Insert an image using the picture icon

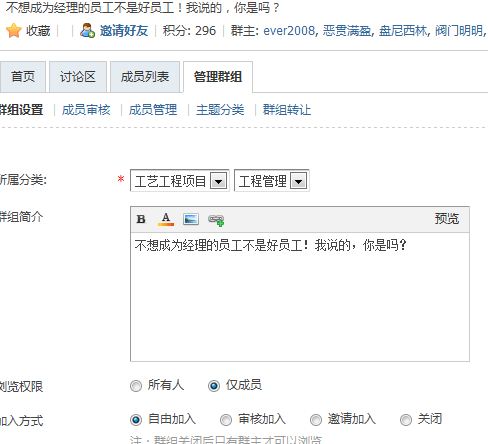click(x=191, y=219)
